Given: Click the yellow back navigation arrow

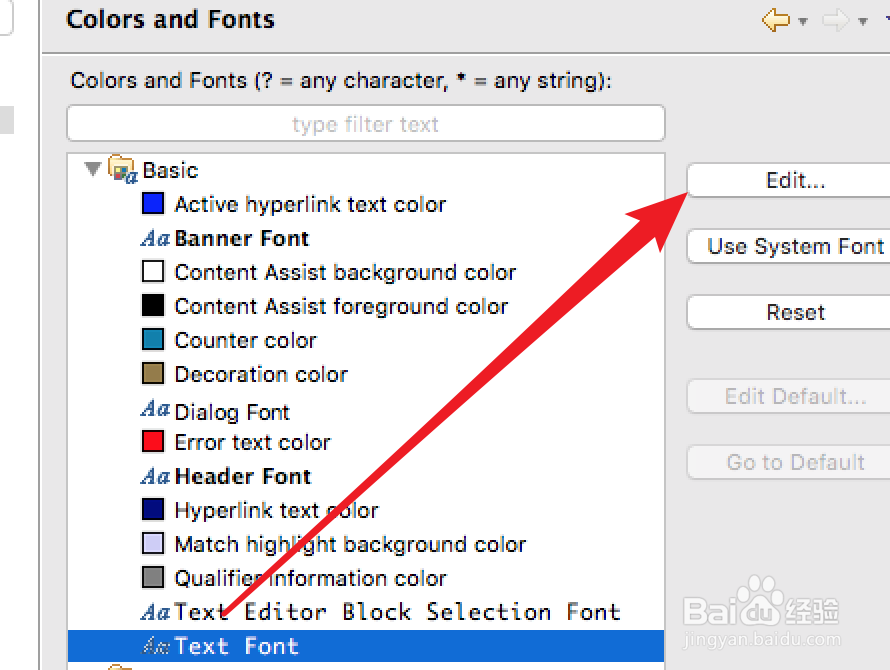Looking at the screenshot, I should (x=775, y=20).
